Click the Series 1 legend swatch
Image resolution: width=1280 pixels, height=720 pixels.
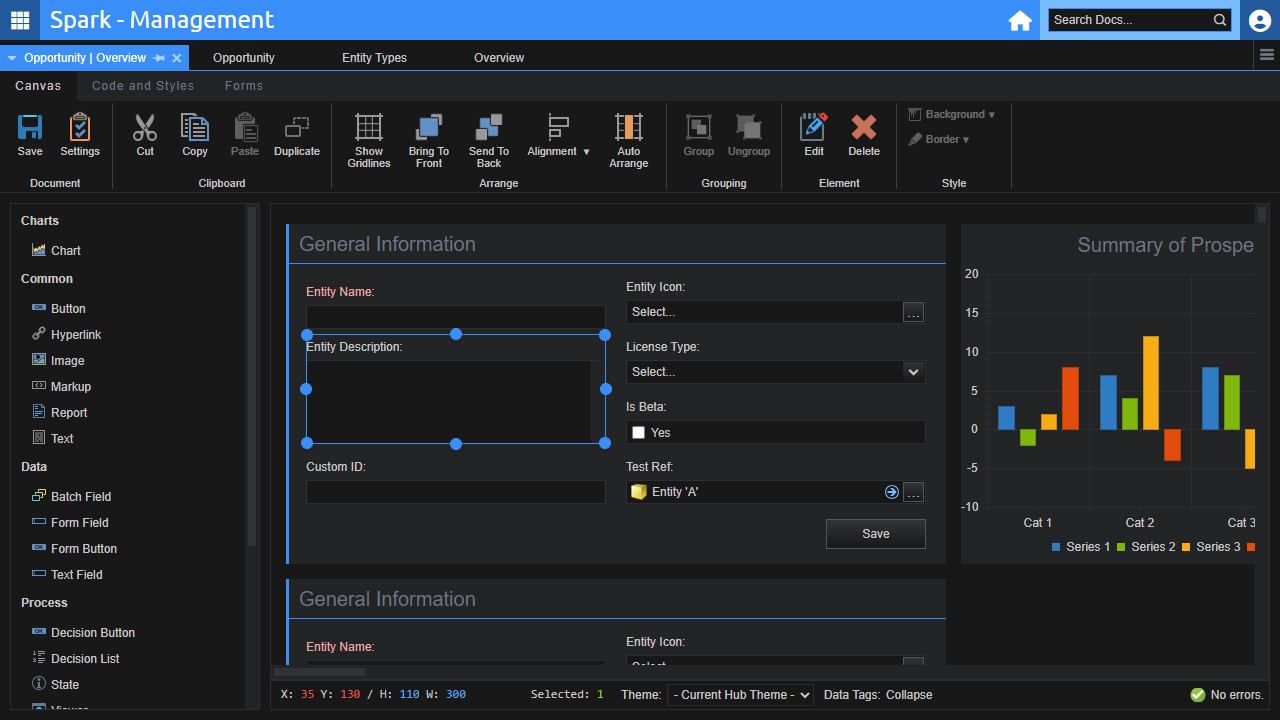pos(1056,547)
